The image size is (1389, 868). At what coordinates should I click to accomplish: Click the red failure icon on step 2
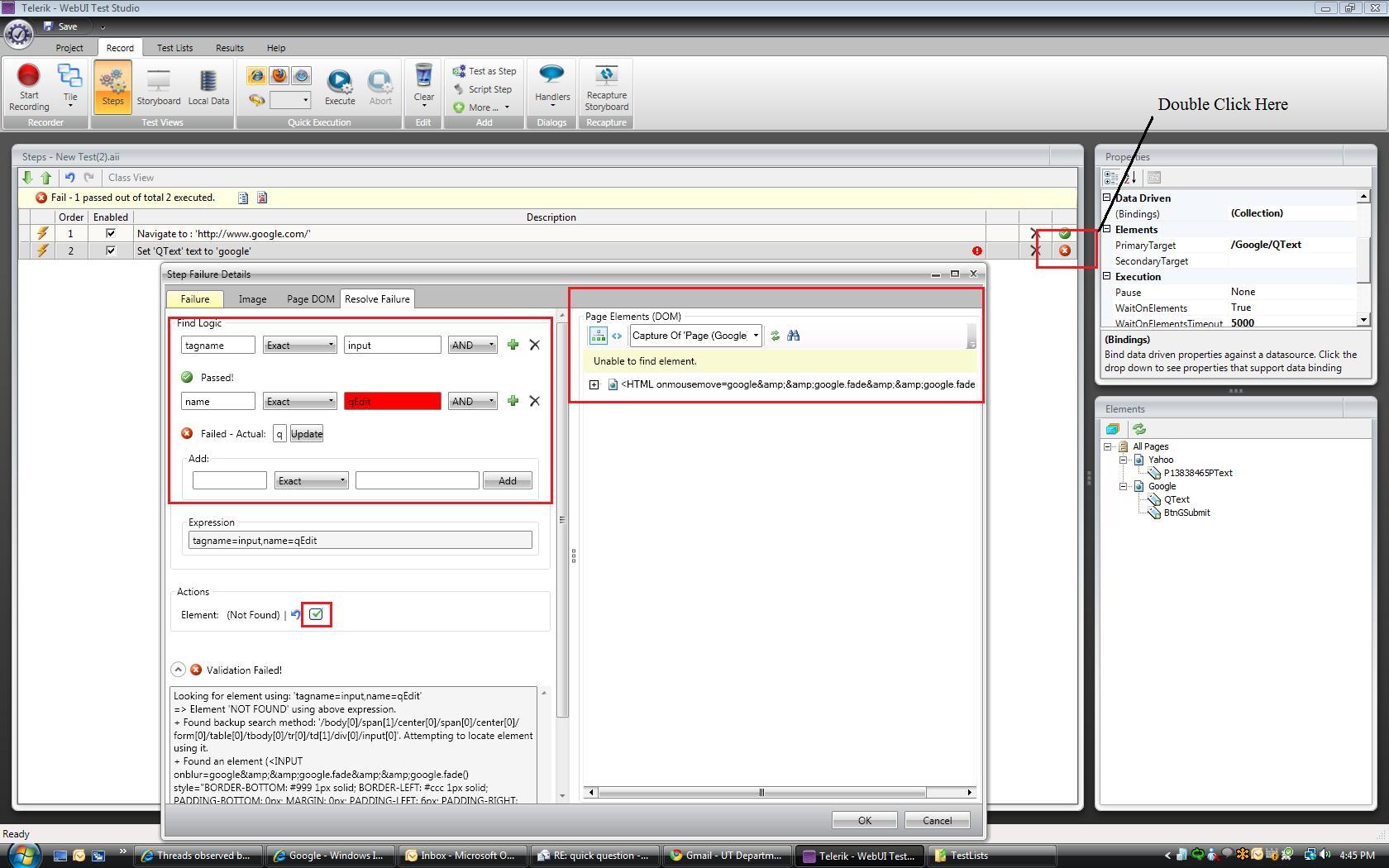click(x=1065, y=250)
